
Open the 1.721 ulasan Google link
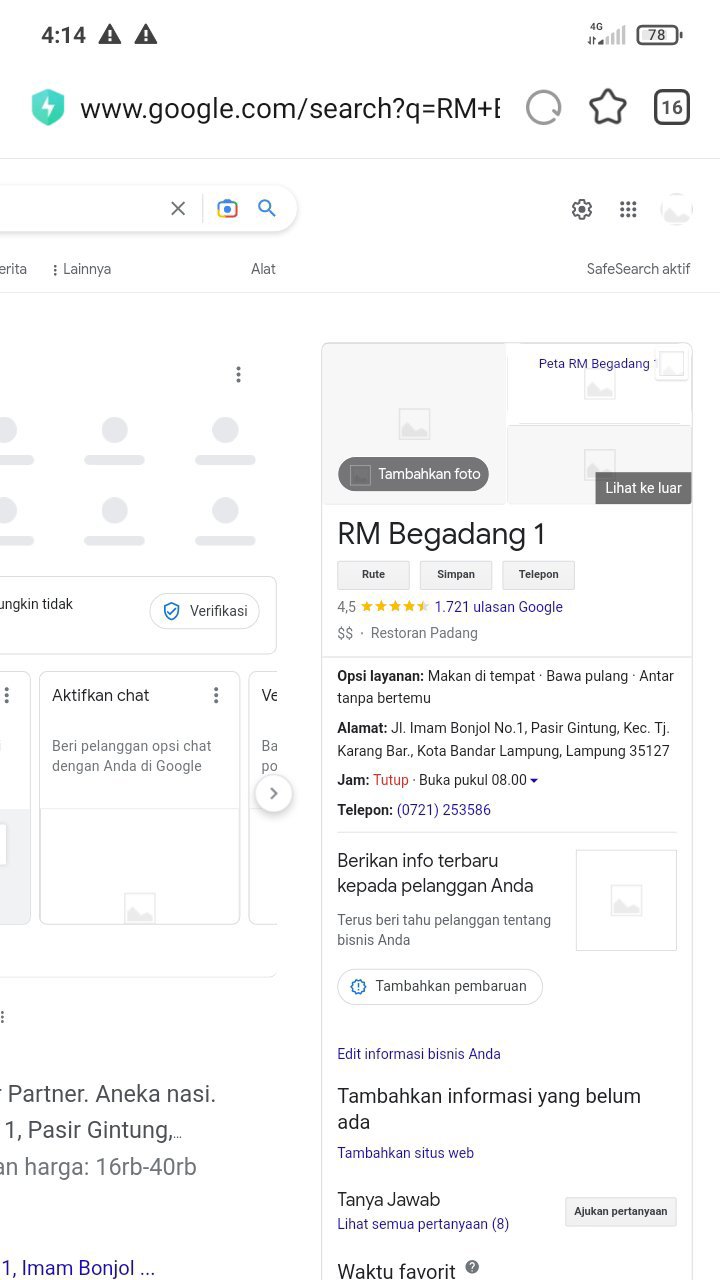point(498,607)
